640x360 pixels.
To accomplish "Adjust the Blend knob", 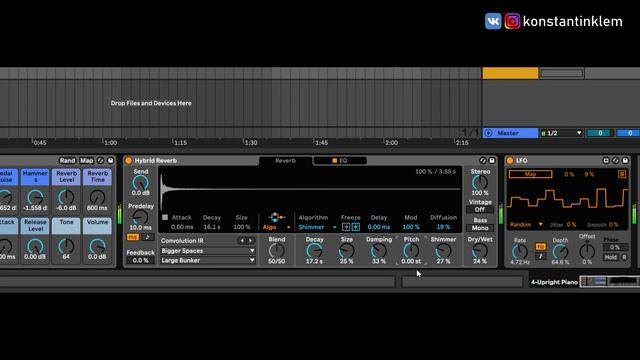I will tap(277, 251).
